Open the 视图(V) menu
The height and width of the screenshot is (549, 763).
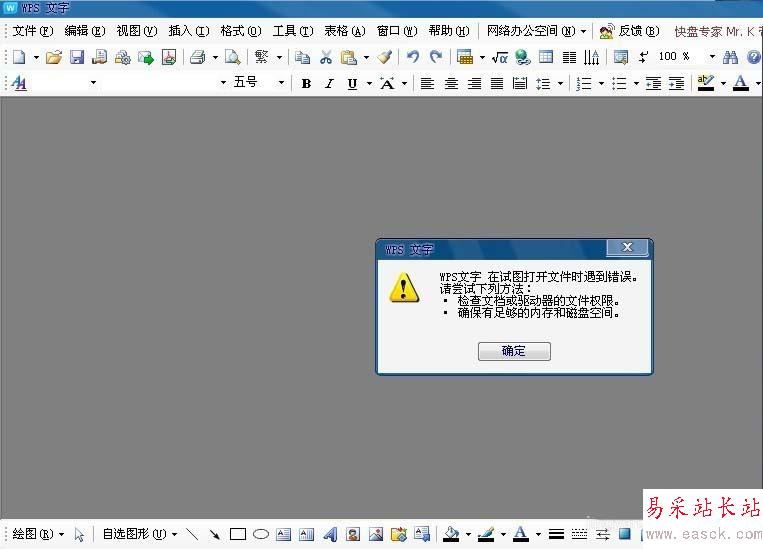(x=137, y=31)
